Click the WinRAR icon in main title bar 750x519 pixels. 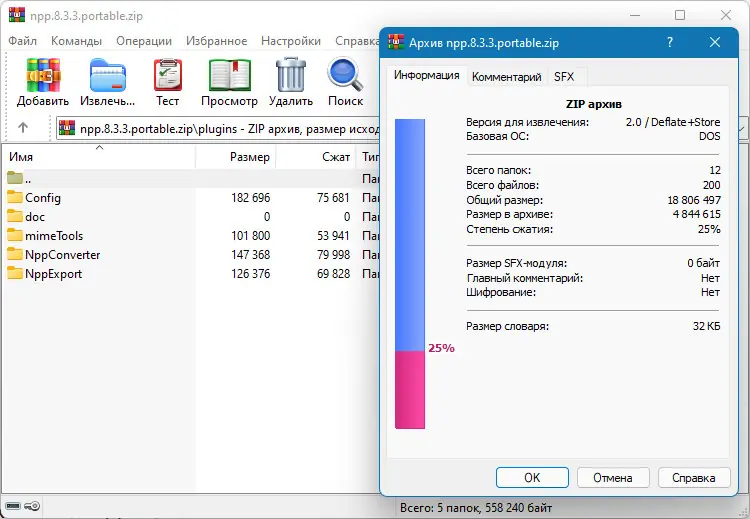coord(16,15)
